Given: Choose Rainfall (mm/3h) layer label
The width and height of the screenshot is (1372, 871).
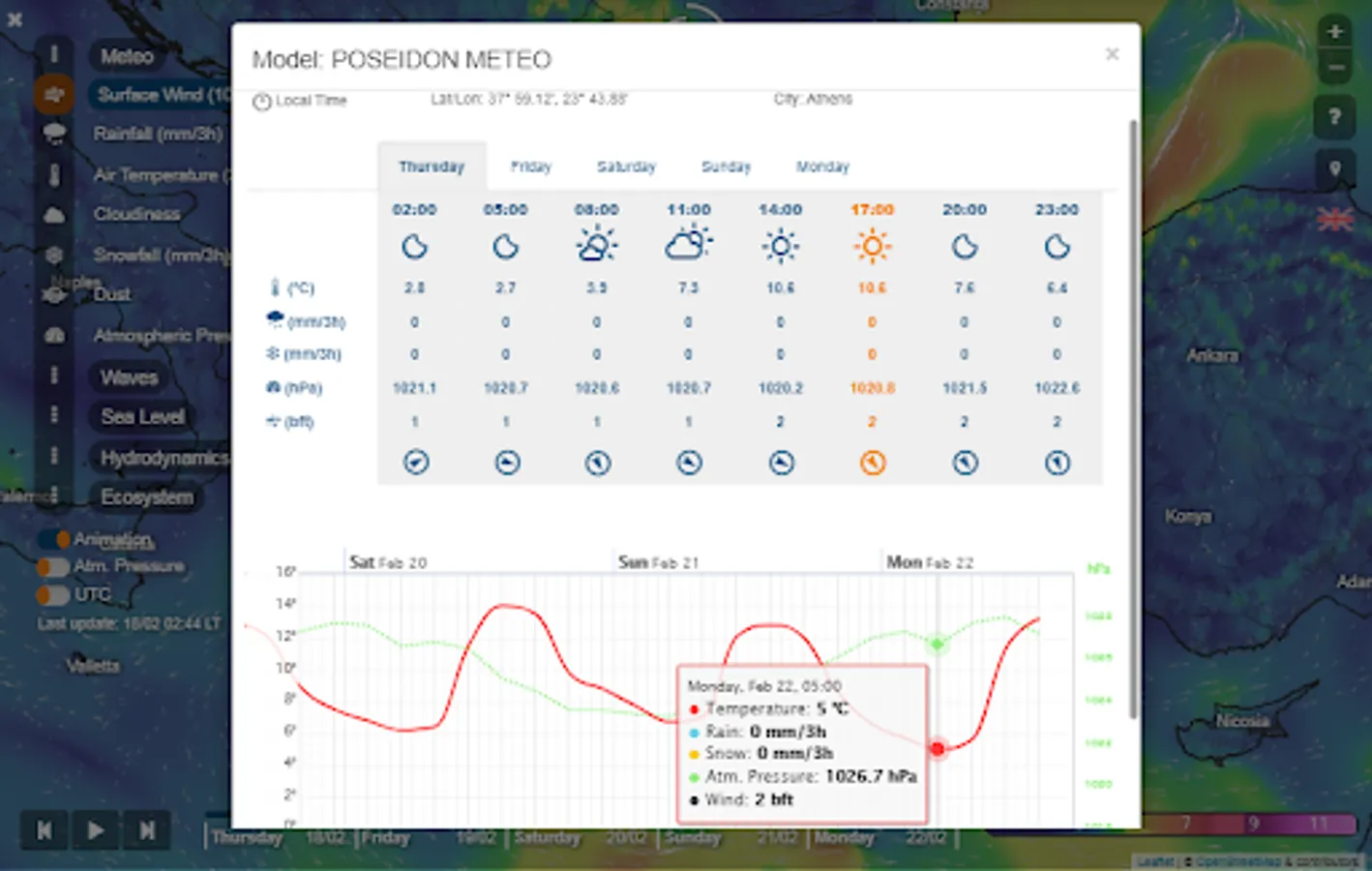Looking at the screenshot, I should [158, 134].
